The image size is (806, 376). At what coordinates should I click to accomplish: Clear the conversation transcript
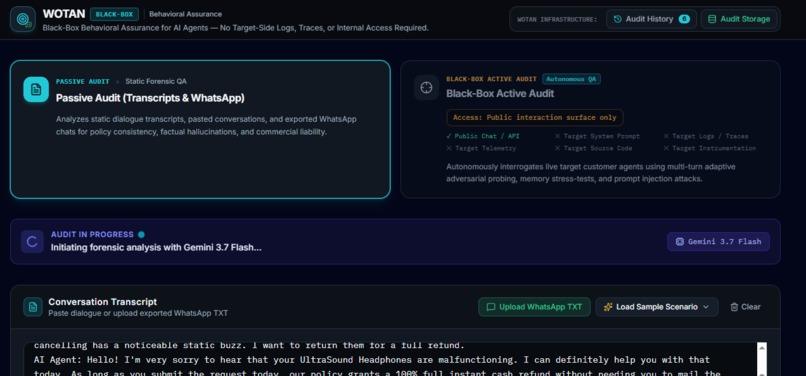pos(745,307)
